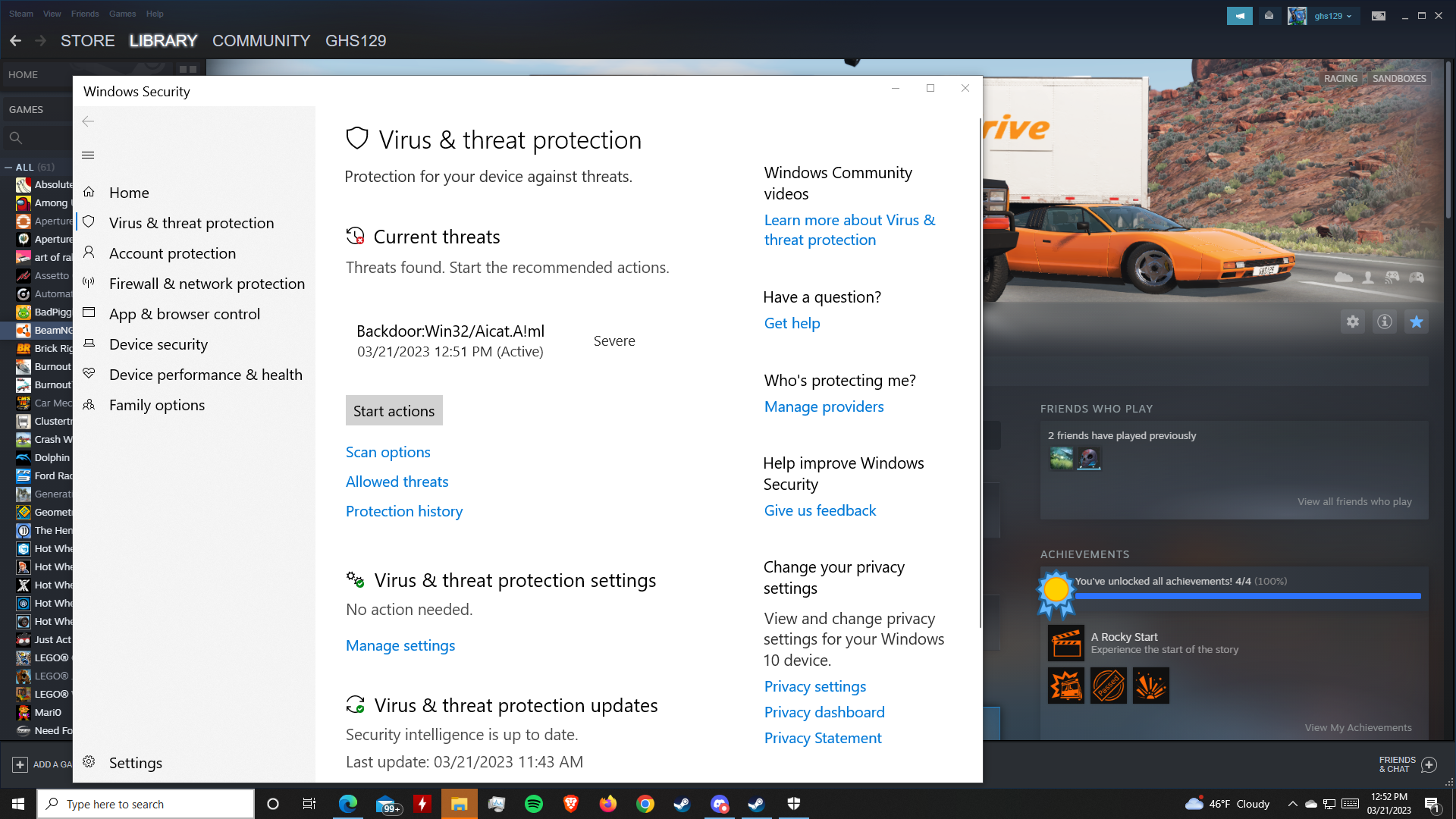
Task: Open the hamburger navigation menu in Windows Security
Action: (88, 155)
